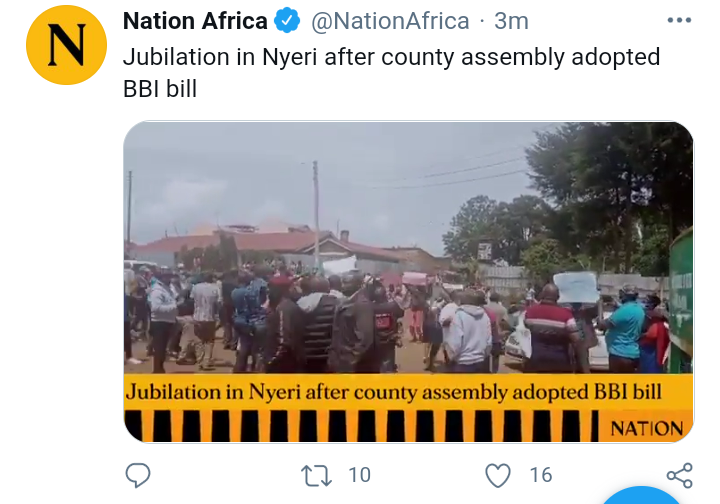Open the three-dot more options menu
The height and width of the screenshot is (504, 720).
click(x=679, y=20)
